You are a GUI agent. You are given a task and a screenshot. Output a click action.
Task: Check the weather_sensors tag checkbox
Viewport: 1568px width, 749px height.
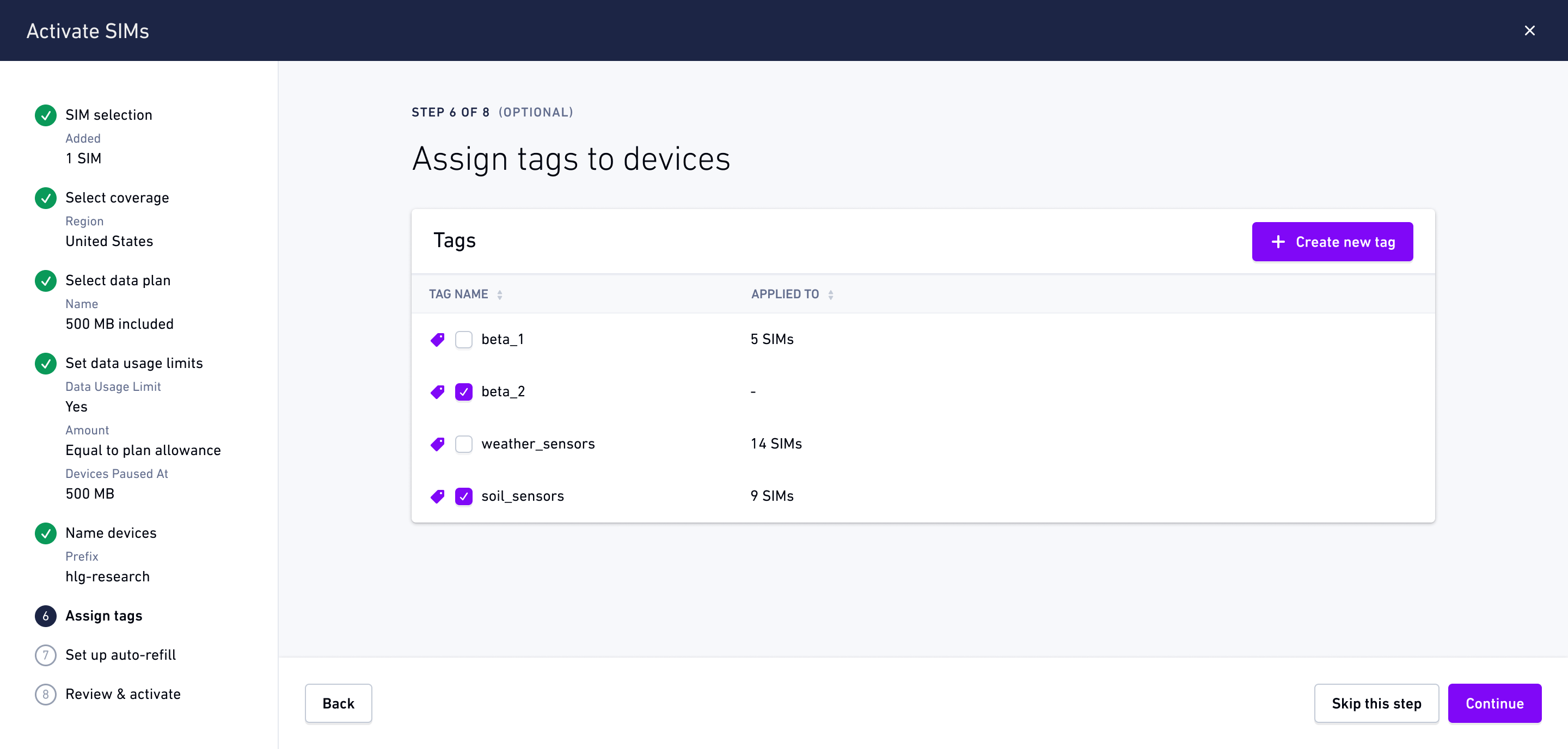[464, 444]
